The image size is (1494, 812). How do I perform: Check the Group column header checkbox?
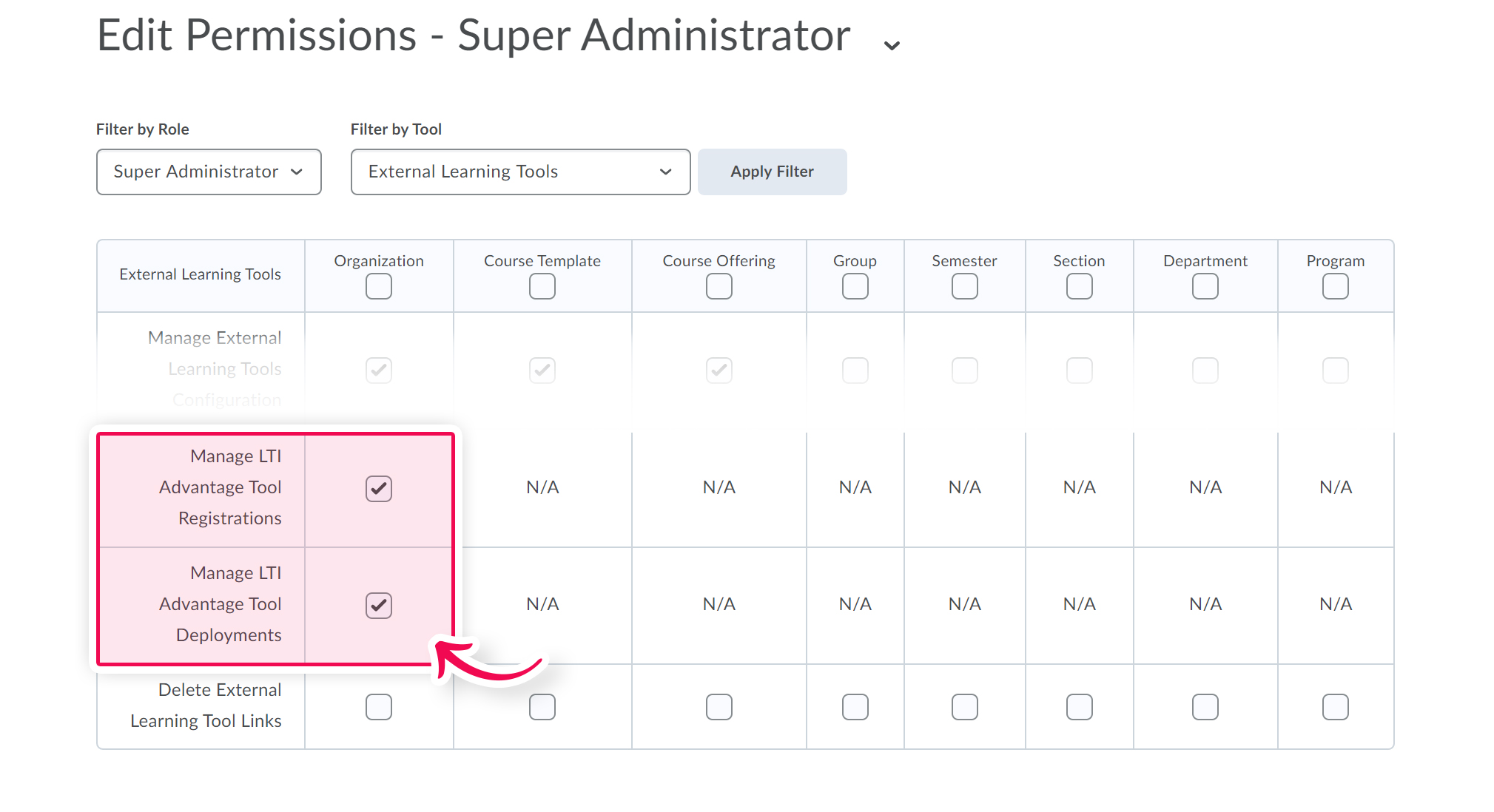(x=855, y=286)
